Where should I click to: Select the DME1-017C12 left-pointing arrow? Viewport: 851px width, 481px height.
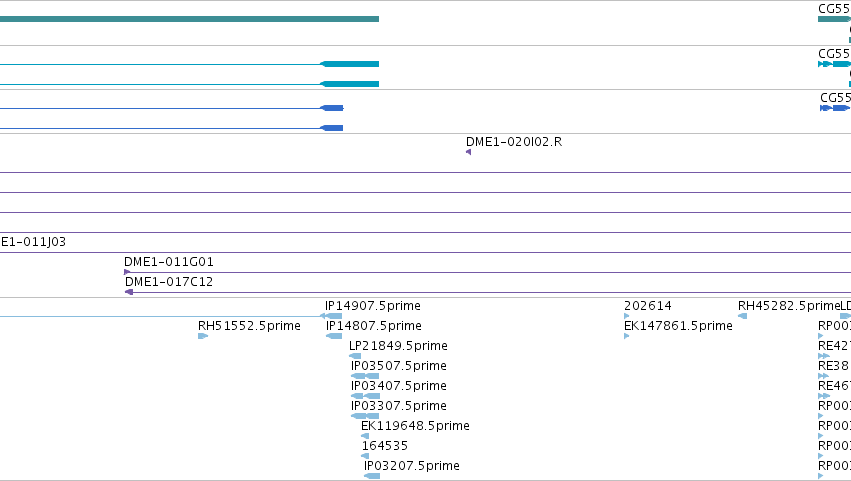point(129,292)
